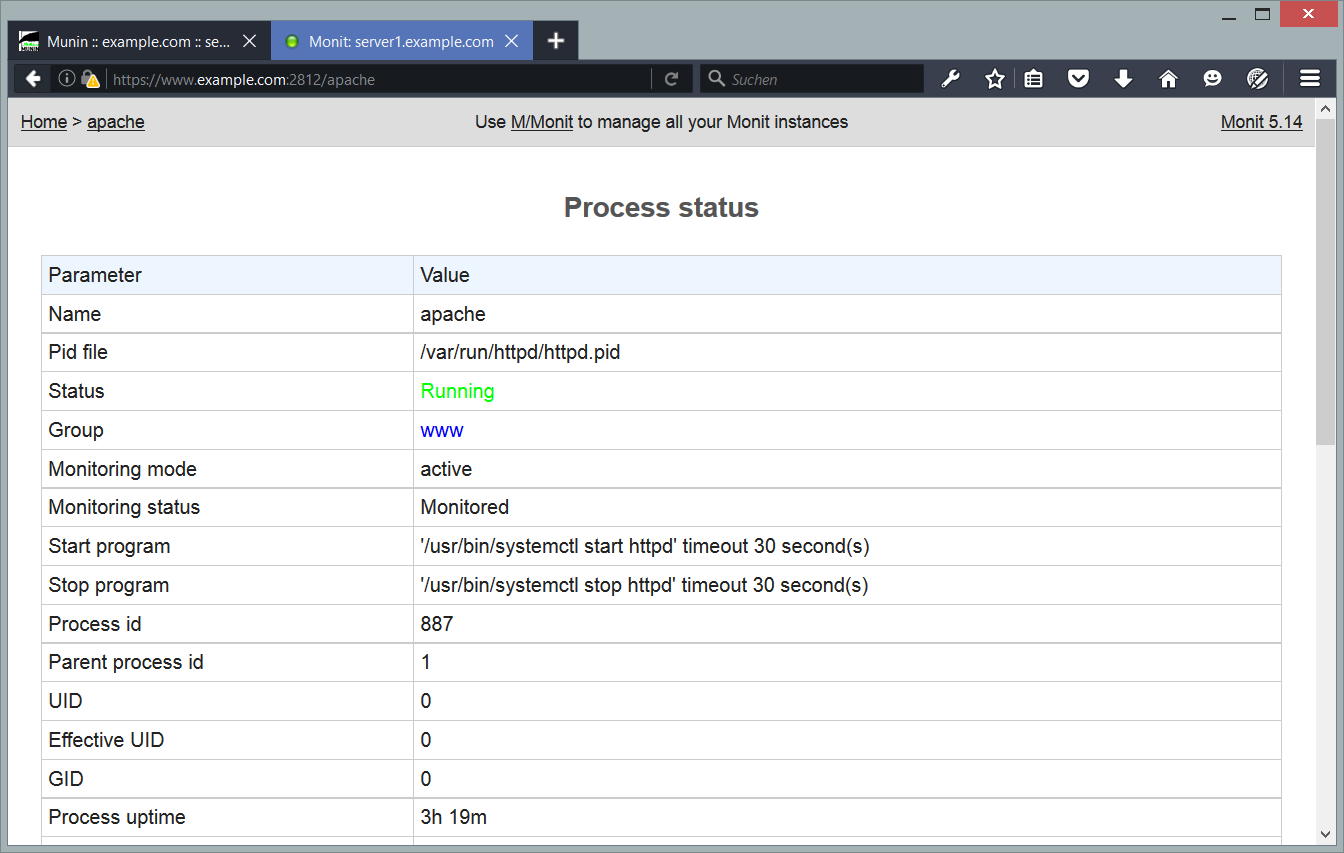This screenshot has height=853, width=1344.
Task: Reload the page with the refresh icon
Action: click(x=672, y=79)
